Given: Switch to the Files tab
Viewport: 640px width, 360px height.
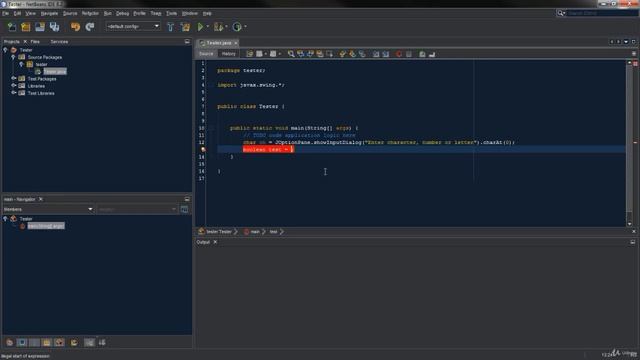Looking at the screenshot, I should click(35, 42).
